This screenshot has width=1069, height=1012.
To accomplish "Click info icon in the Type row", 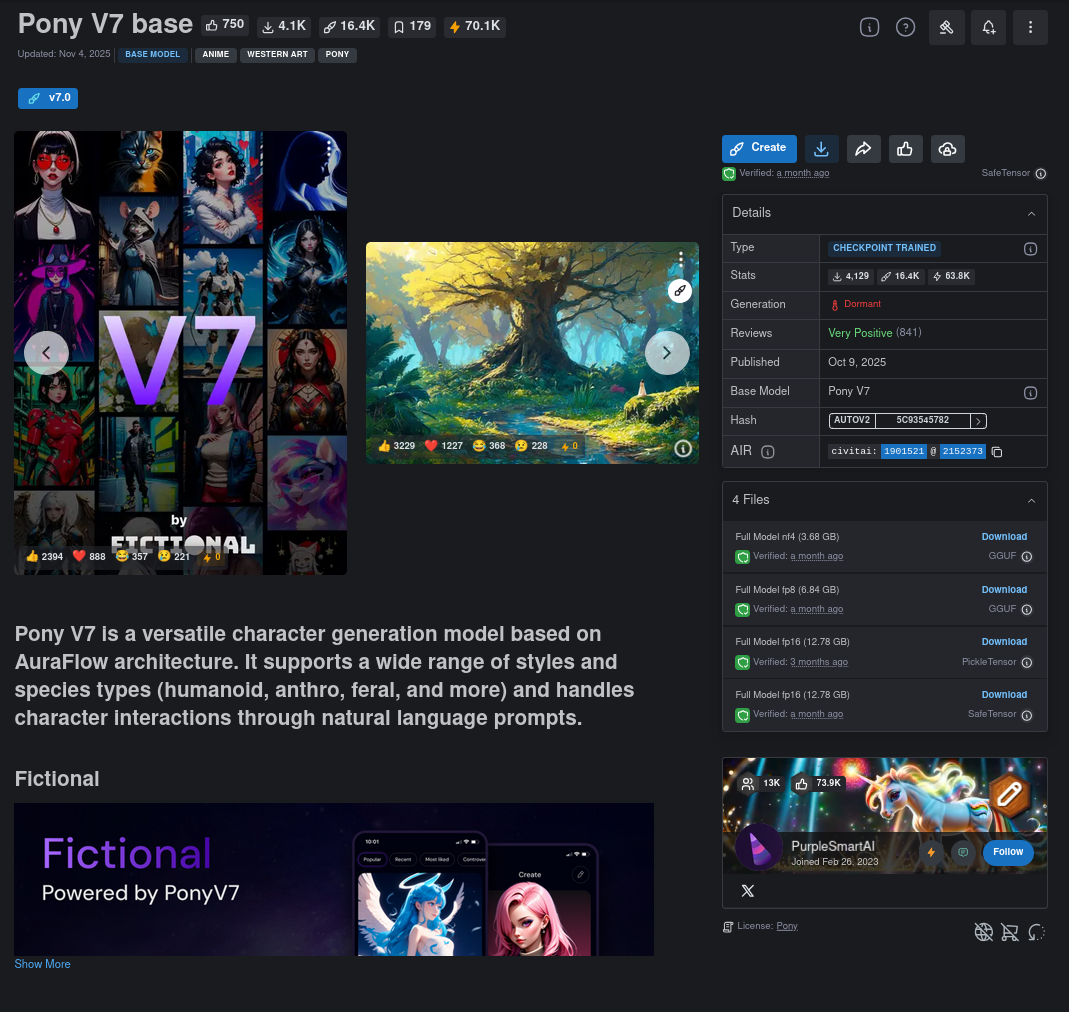I will 1030,249.
